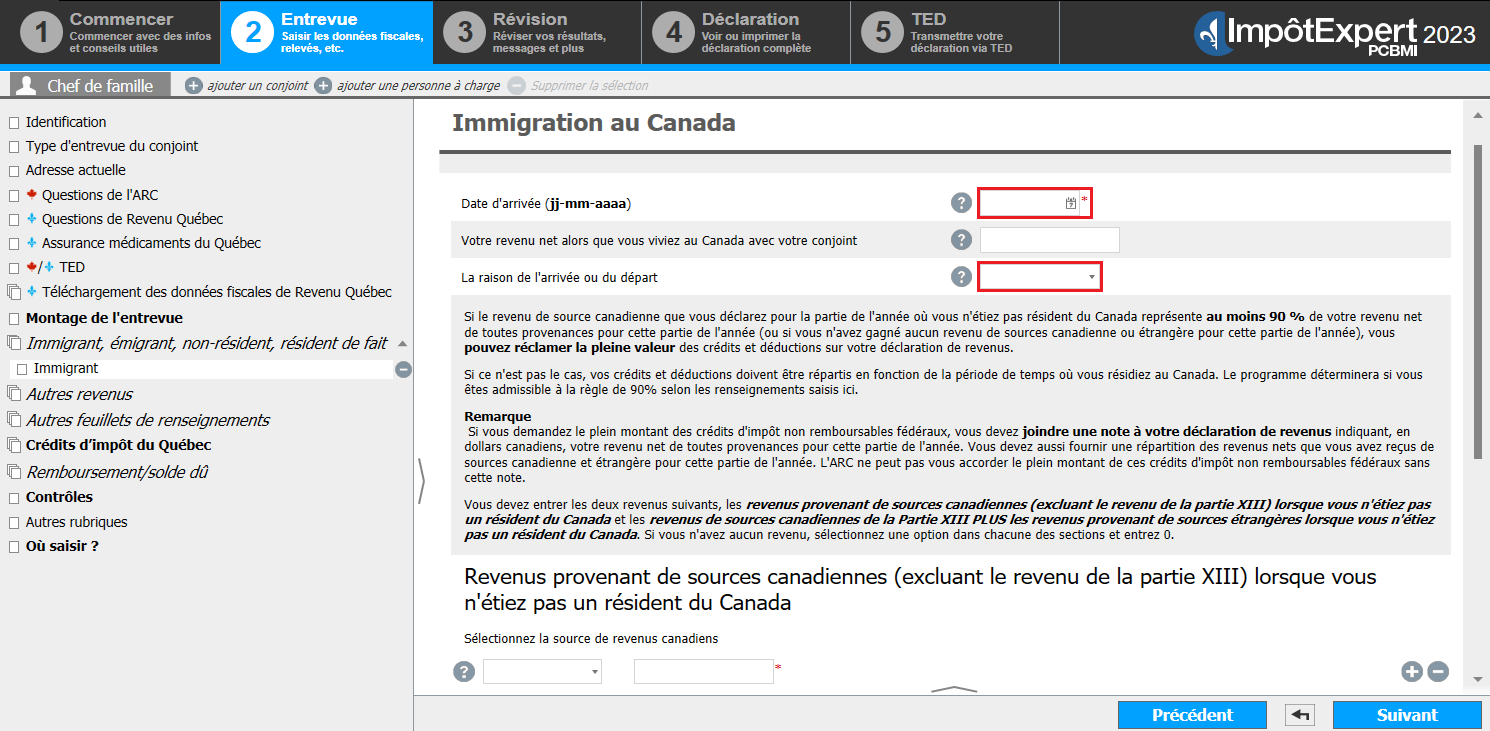Click maple leaf icon beside Questions de l'ARC

[32, 195]
